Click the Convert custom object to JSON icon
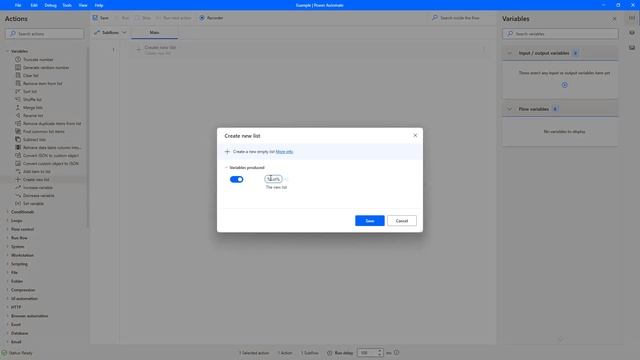 click(x=18, y=163)
